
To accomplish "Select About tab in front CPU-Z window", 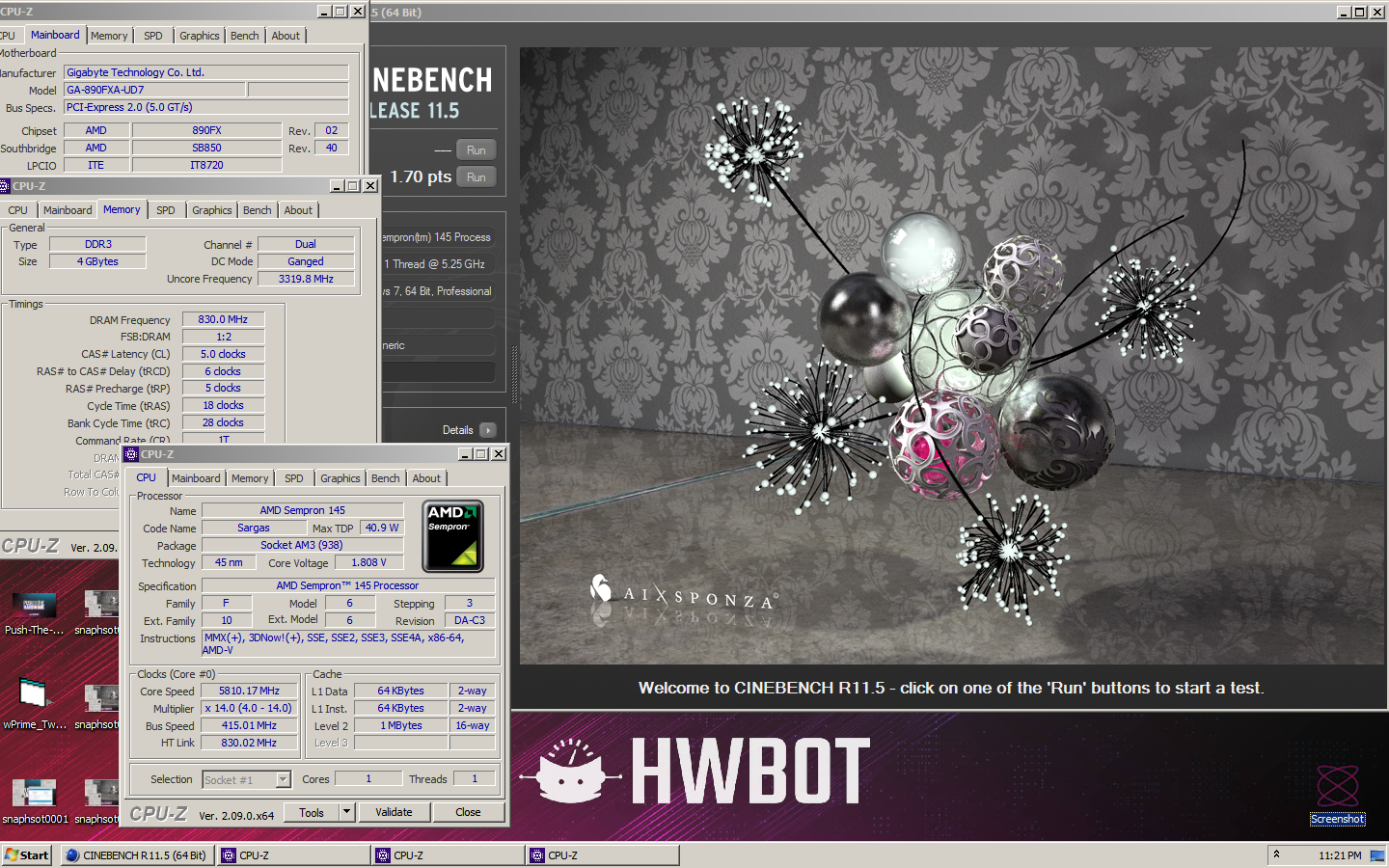I will (426, 478).
